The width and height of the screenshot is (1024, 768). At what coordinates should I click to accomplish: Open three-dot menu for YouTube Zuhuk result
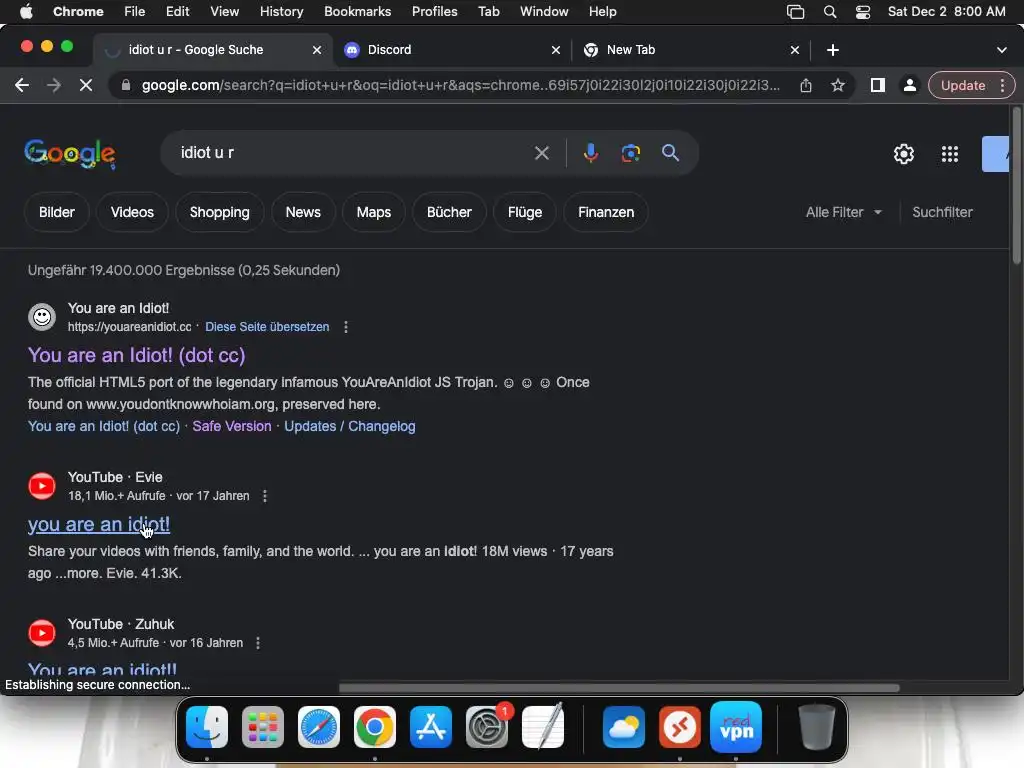tap(258, 643)
